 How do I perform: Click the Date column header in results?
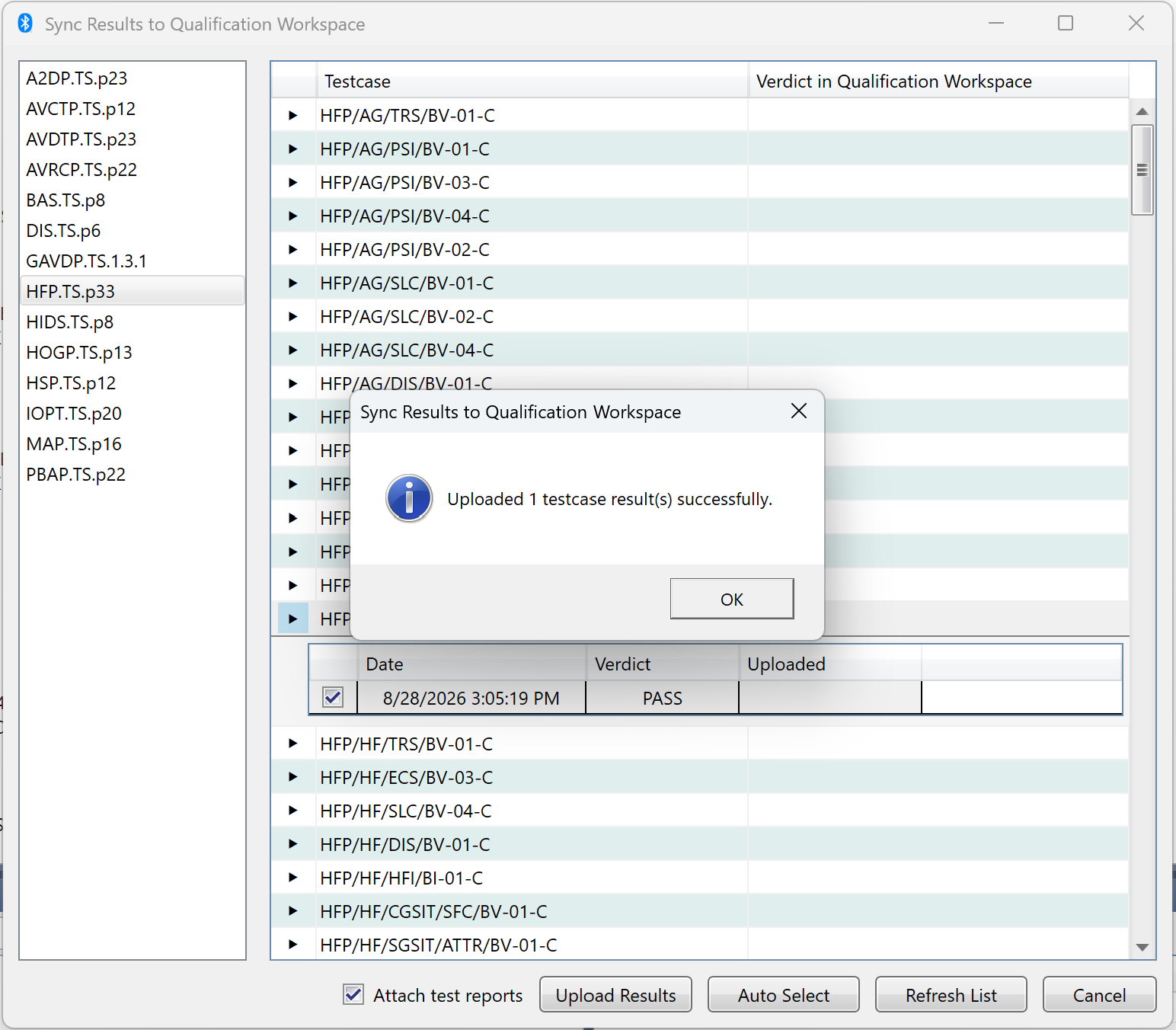[x=471, y=664]
